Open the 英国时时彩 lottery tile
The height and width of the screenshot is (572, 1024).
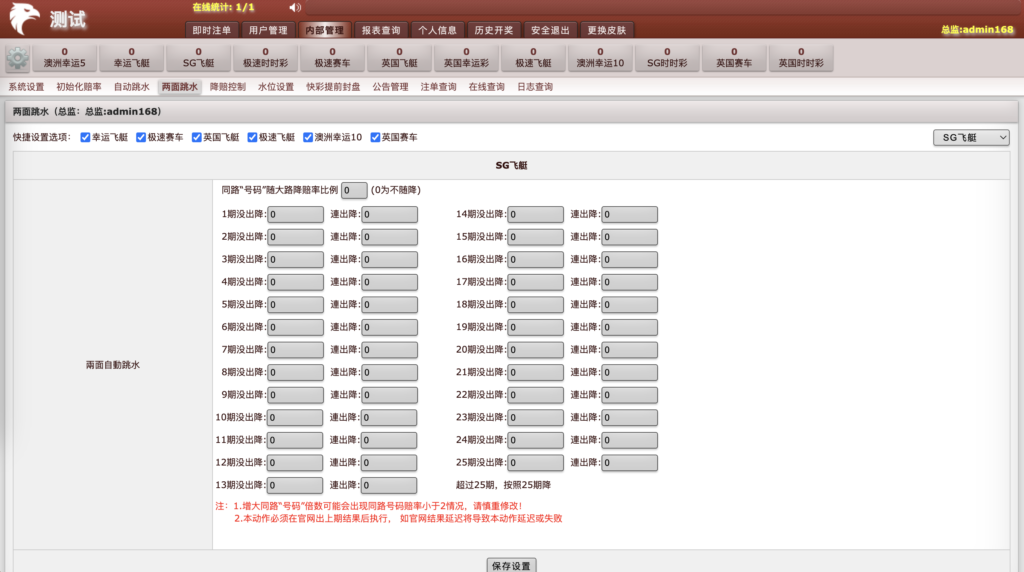[801, 58]
